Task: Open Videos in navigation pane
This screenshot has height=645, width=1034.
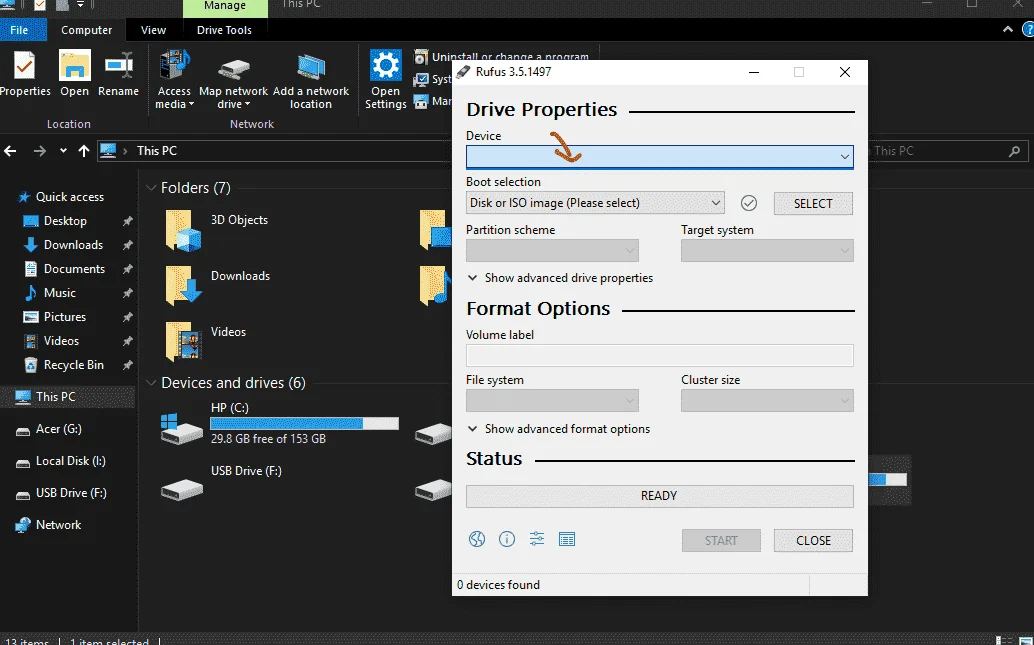Action: click(x=51, y=341)
